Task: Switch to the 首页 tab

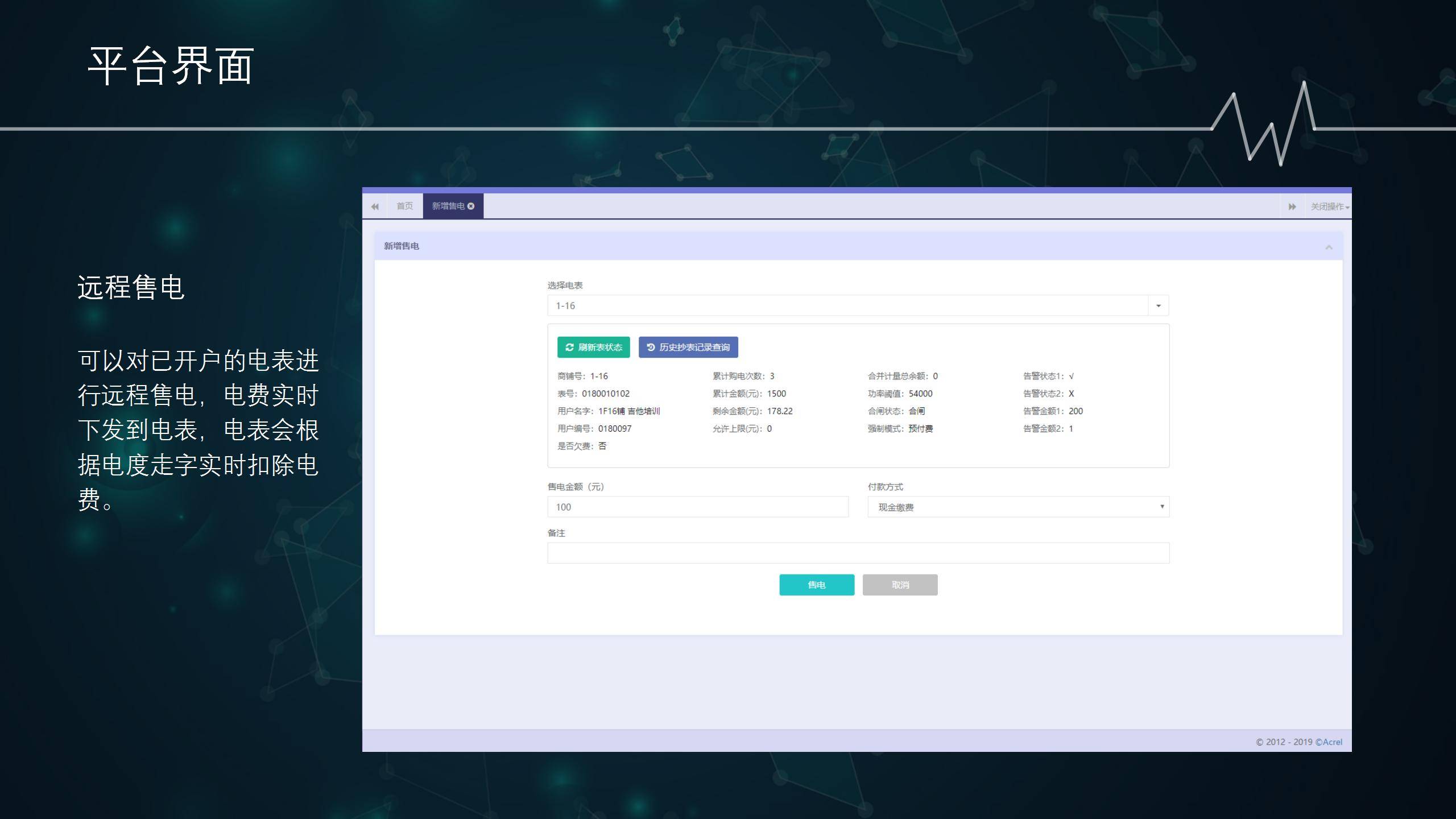Action: pos(404,206)
